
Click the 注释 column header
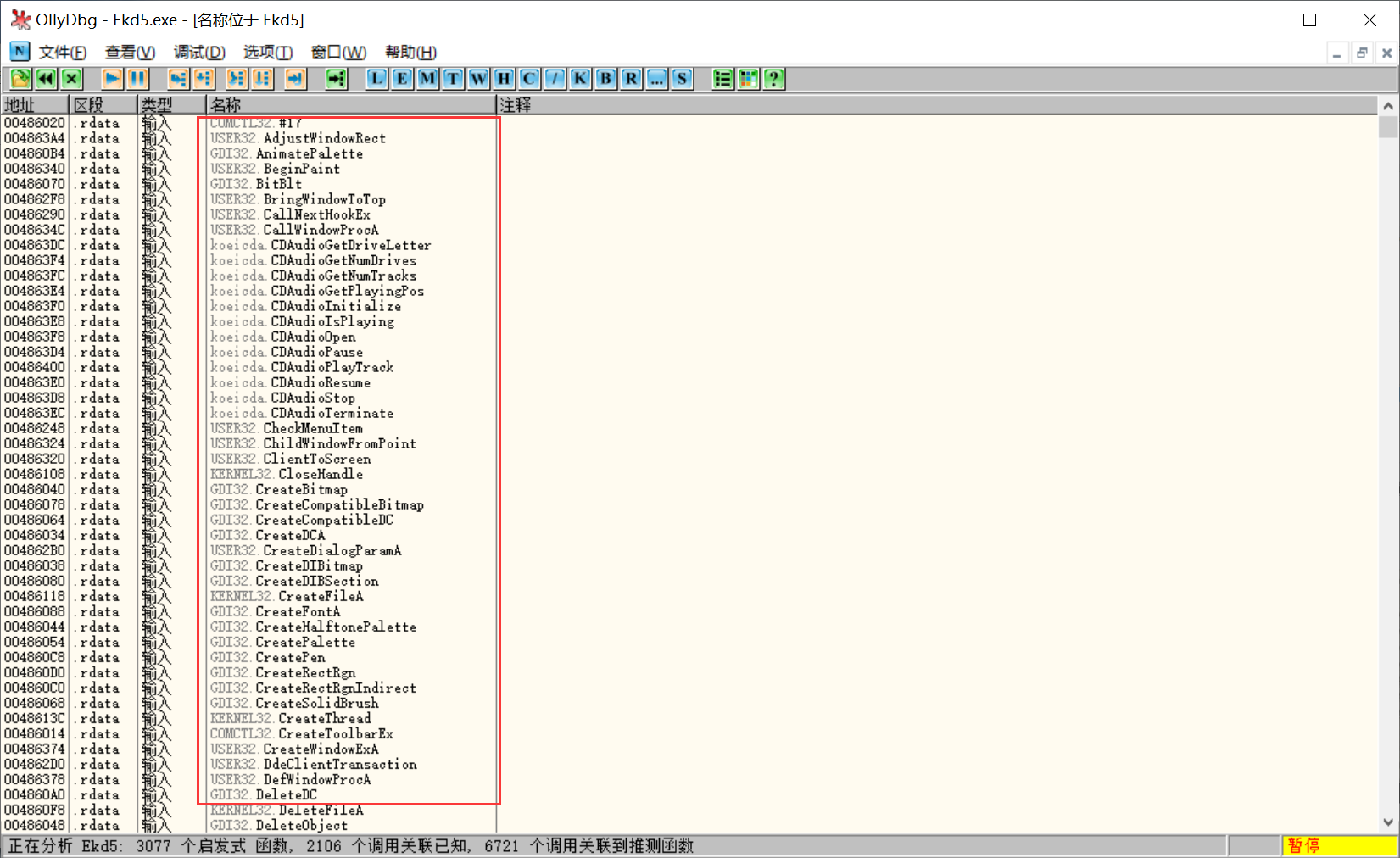pos(937,105)
